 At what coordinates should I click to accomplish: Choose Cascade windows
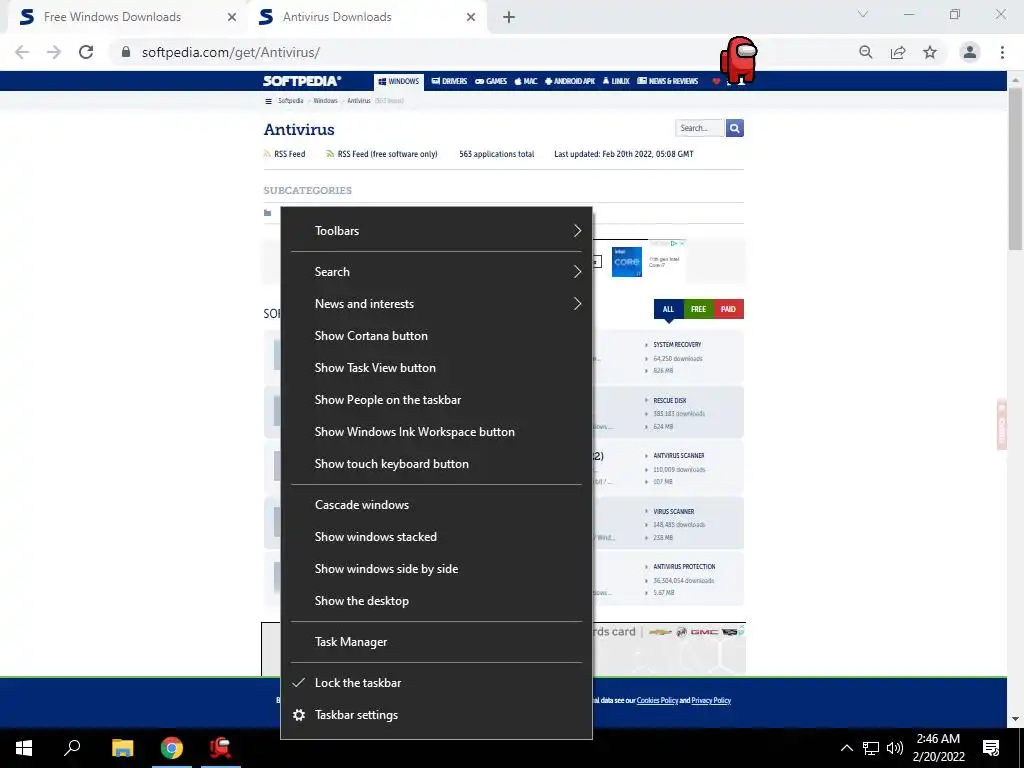pos(436,505)
